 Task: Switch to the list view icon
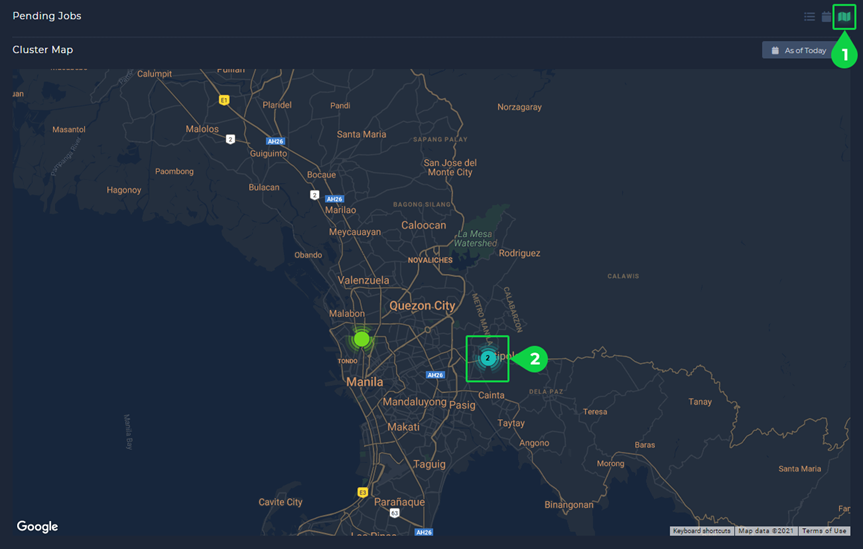pyautogui.click(x=809, y=17)
